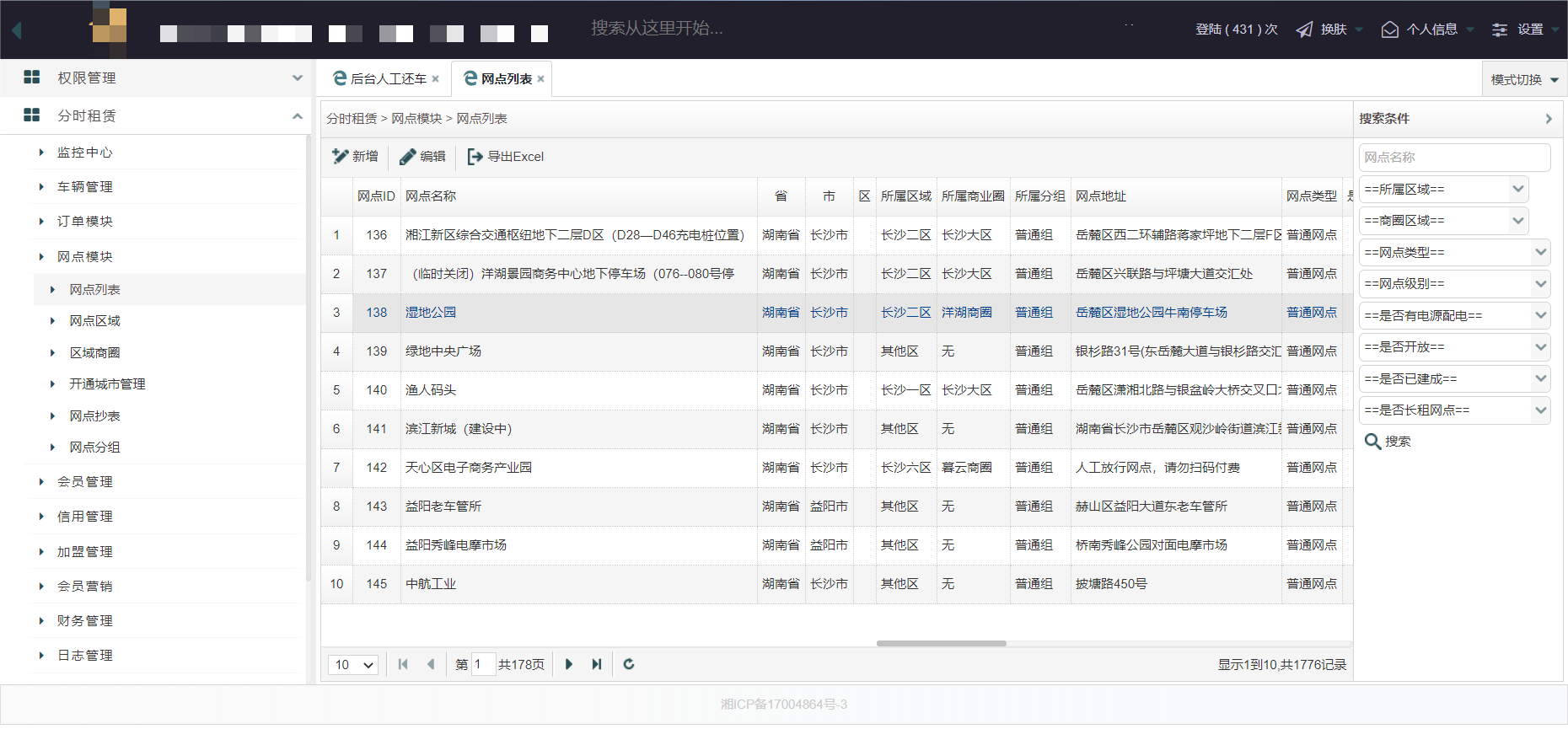Open 网点区域 in sidebar
This screenshot has width=1568, height=729.
pos(94,321)
